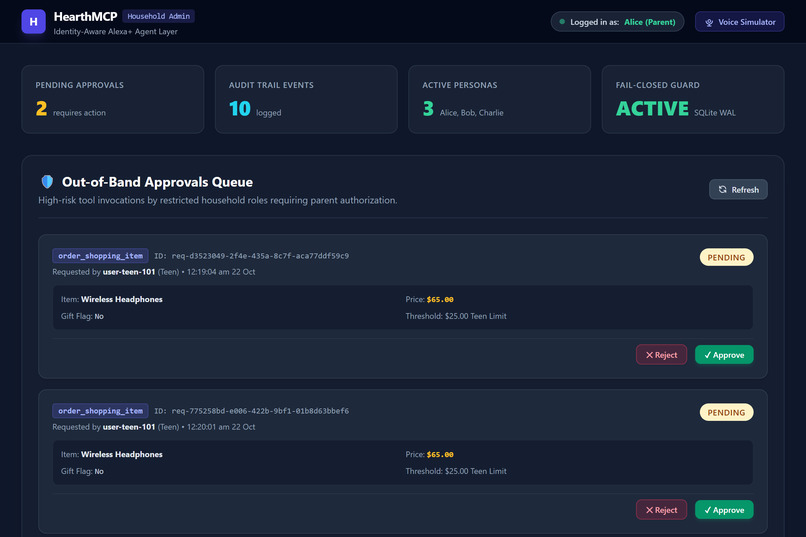Reject request req-775258bd for Wireless Headphones
Image resolution: width=806 pixels, height=537 pixels.
(x=661, y=510)
